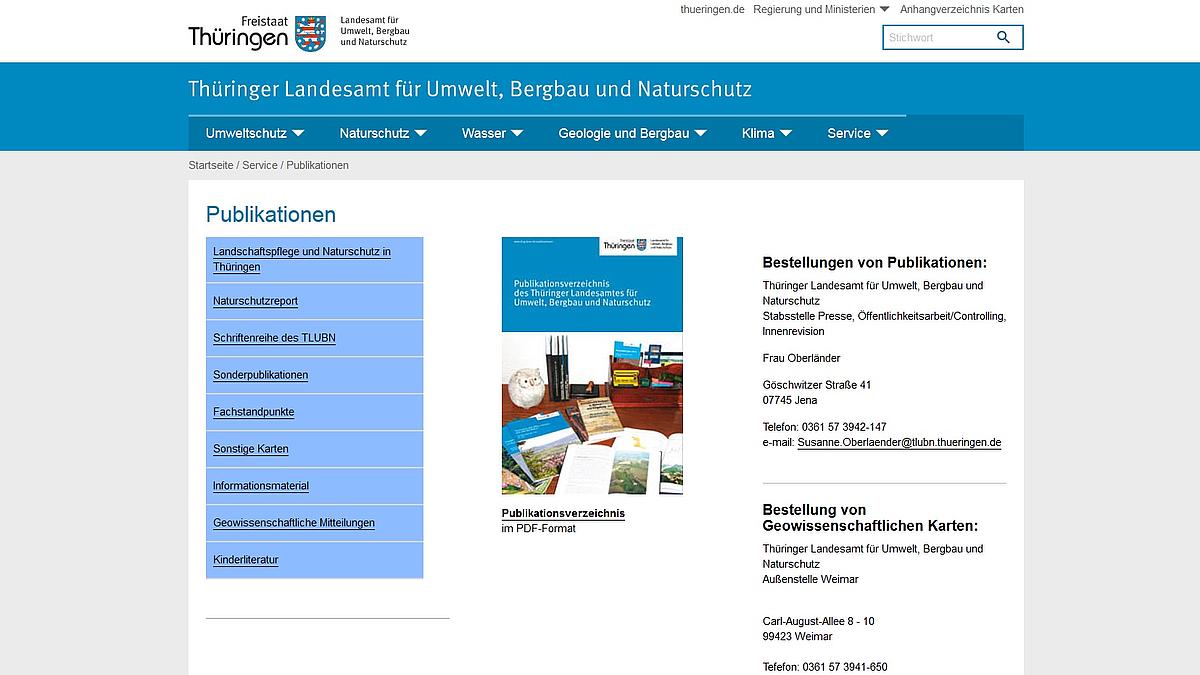Click Service in the breadcrumb
This screenshot has width=1200, height=675.
(260, 165)
